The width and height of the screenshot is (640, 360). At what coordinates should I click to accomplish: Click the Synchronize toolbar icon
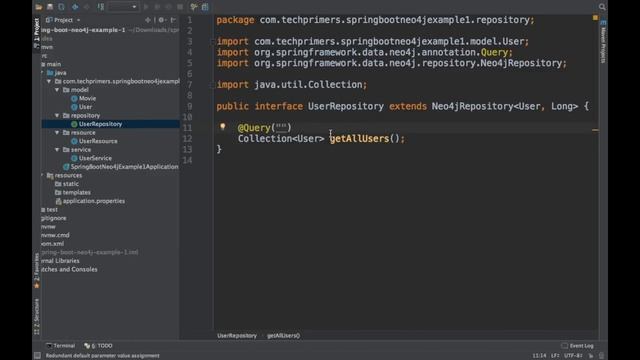tap(61, 7)
